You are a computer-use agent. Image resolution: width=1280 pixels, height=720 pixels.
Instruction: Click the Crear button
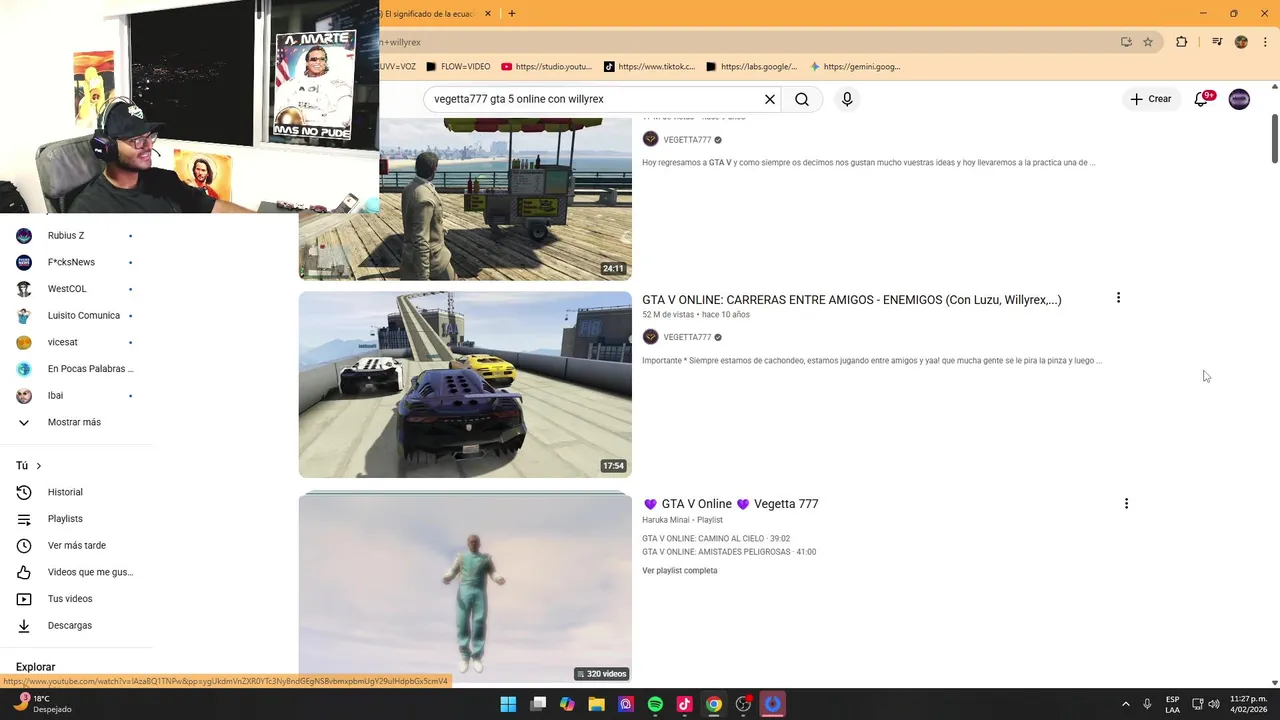coord(1150,99)
